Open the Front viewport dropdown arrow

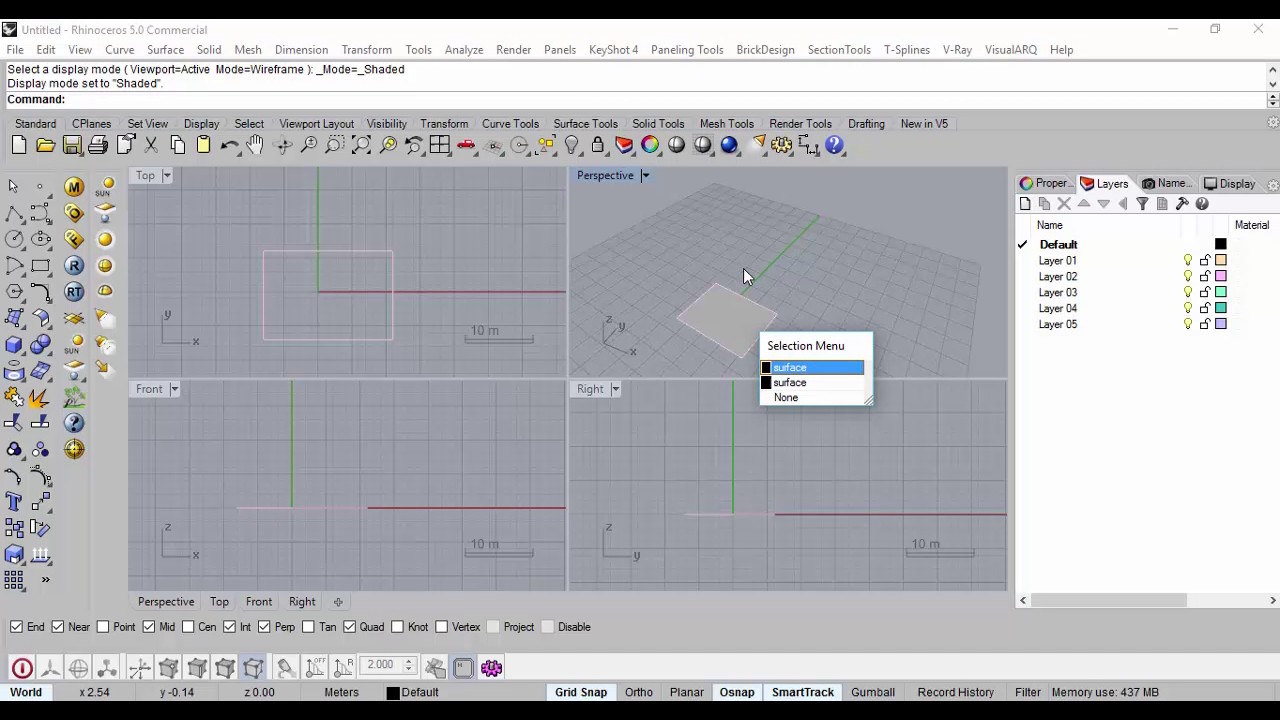pyautogui.click(x=174, y=389)
